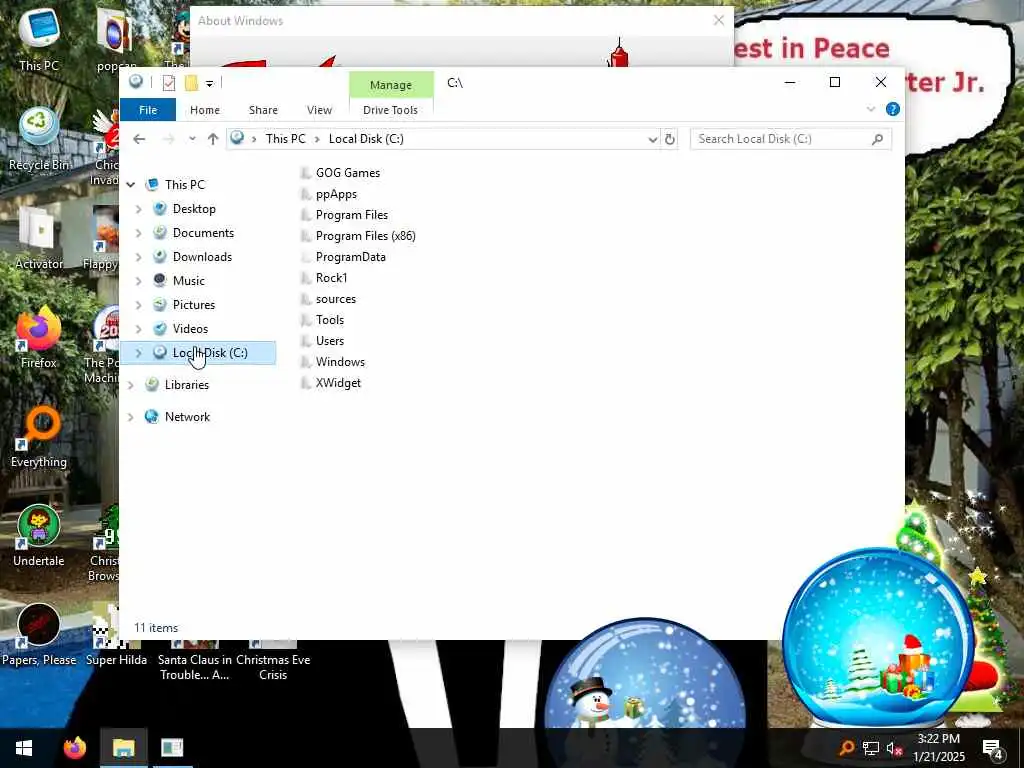Expand the Libraries tree node

click(x=131, y=385)
